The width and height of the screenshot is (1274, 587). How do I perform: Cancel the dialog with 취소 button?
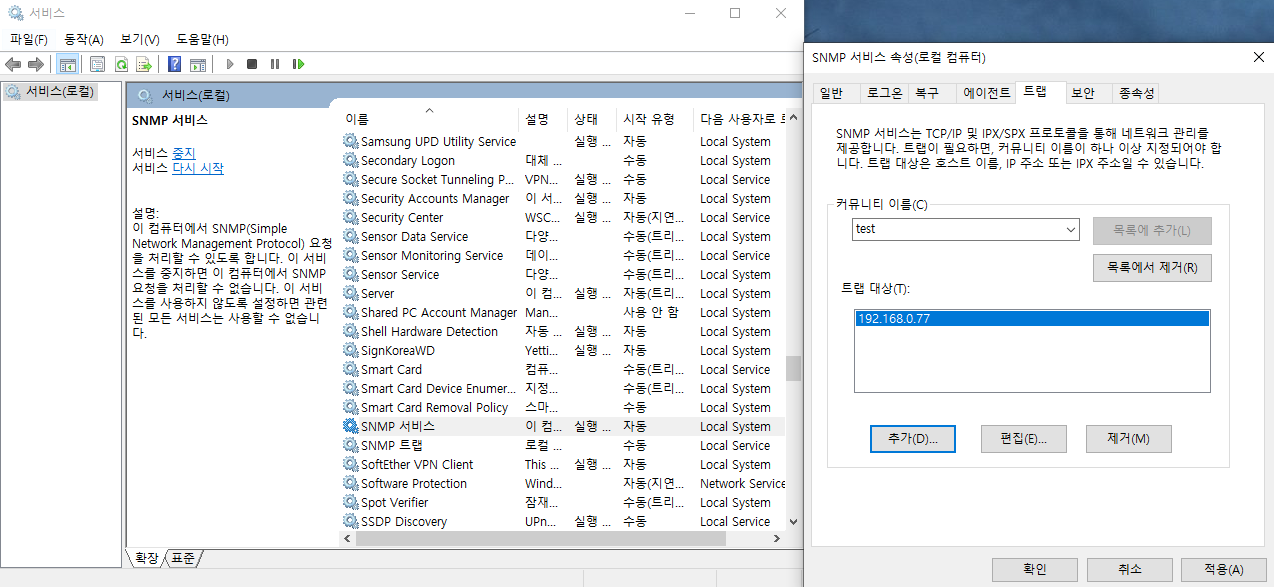click(x=1129, y=569)
